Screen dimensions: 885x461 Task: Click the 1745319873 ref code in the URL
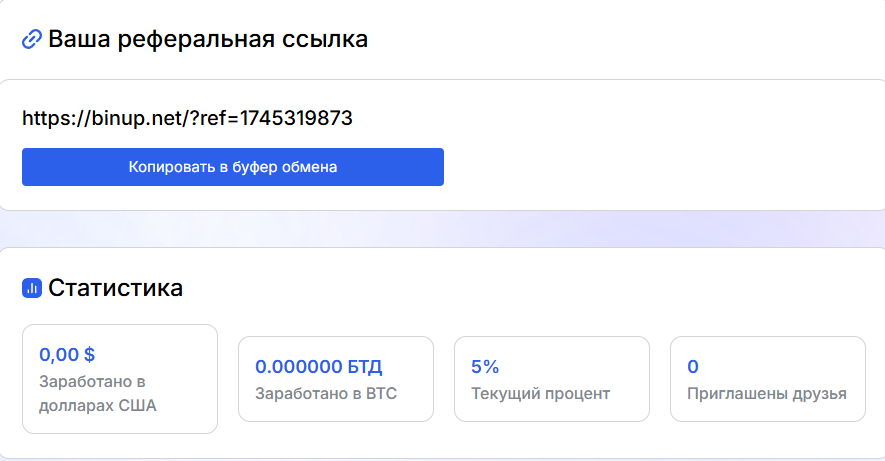296,118
